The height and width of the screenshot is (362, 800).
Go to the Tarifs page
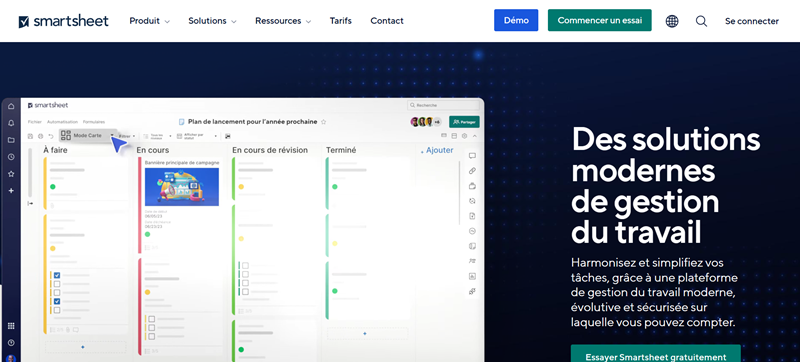[340, 21]
